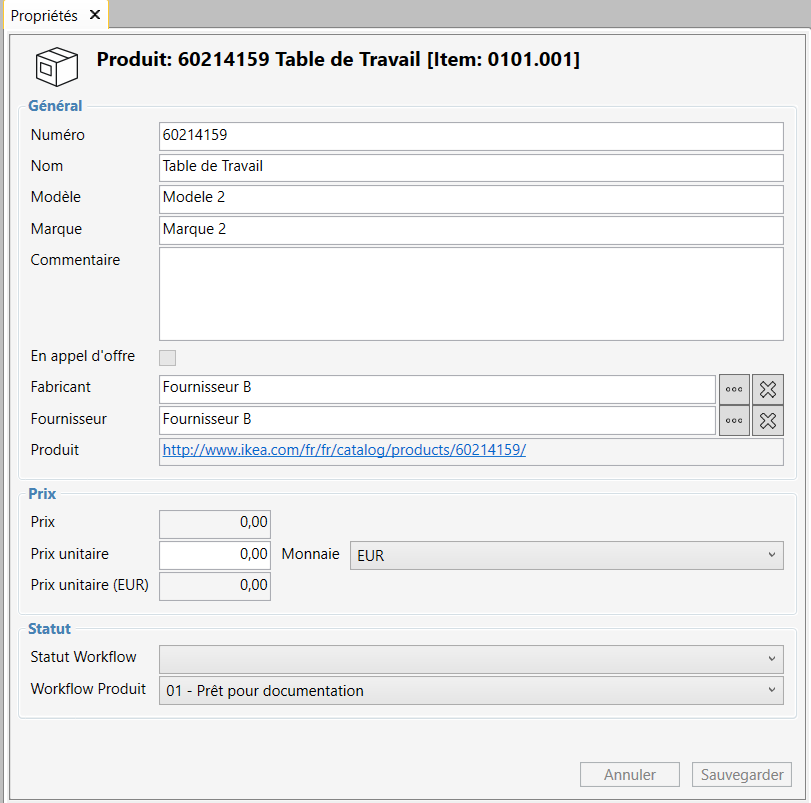Image resolution: width=811 pixels, height=803 pixels.
Task: Open the Monnaie currency dropdown
Action: coord(566,555)
